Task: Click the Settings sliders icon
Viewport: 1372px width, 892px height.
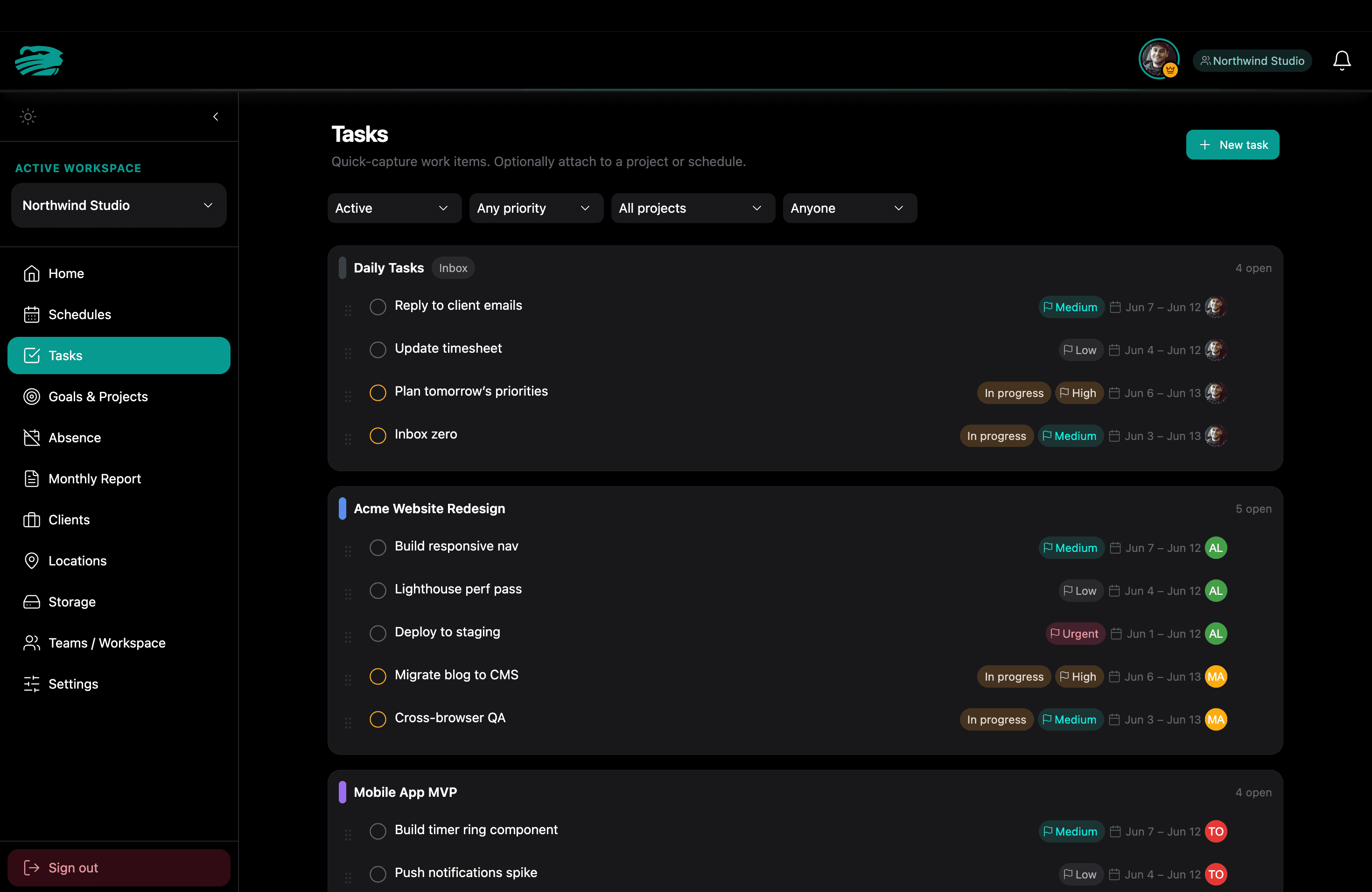Action: [x=32, y=684]
